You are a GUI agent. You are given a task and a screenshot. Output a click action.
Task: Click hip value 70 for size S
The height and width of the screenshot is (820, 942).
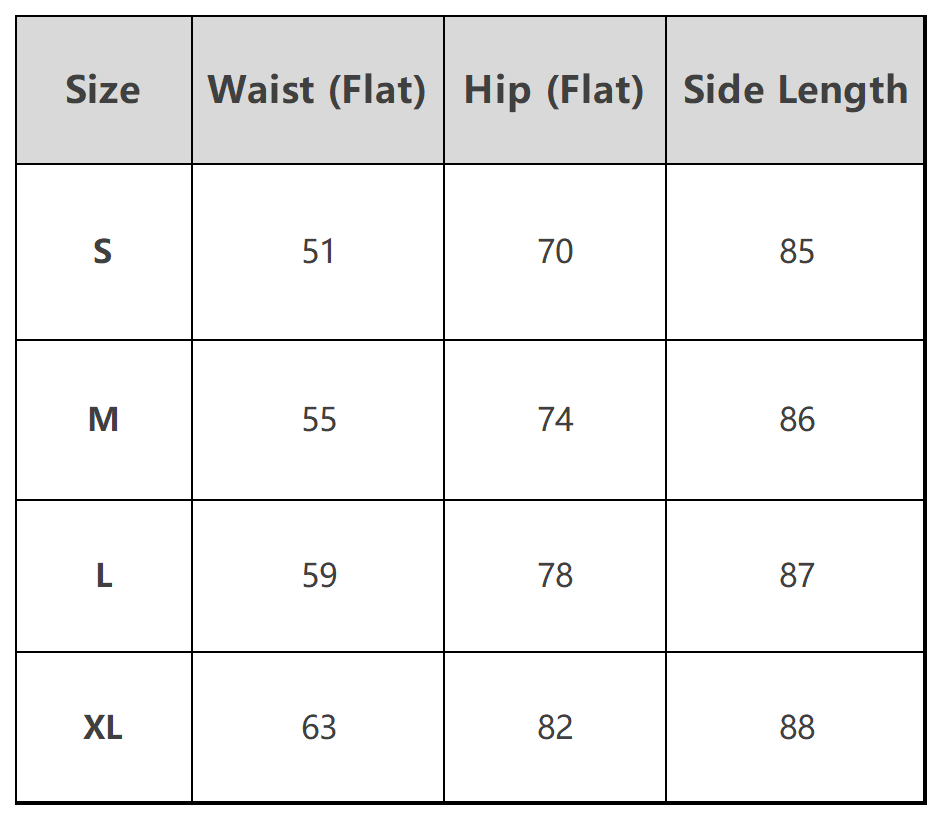[555, 251]
